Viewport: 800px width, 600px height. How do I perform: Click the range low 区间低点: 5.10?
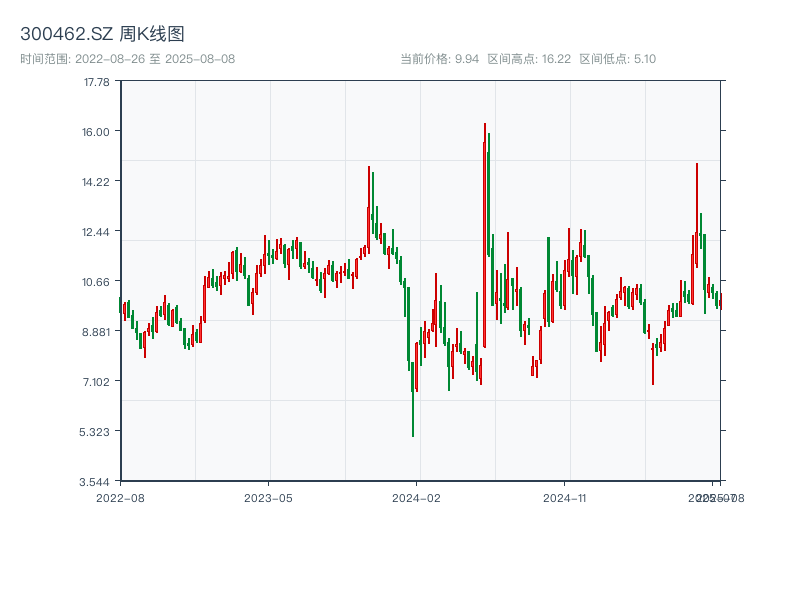click(618, 59)
